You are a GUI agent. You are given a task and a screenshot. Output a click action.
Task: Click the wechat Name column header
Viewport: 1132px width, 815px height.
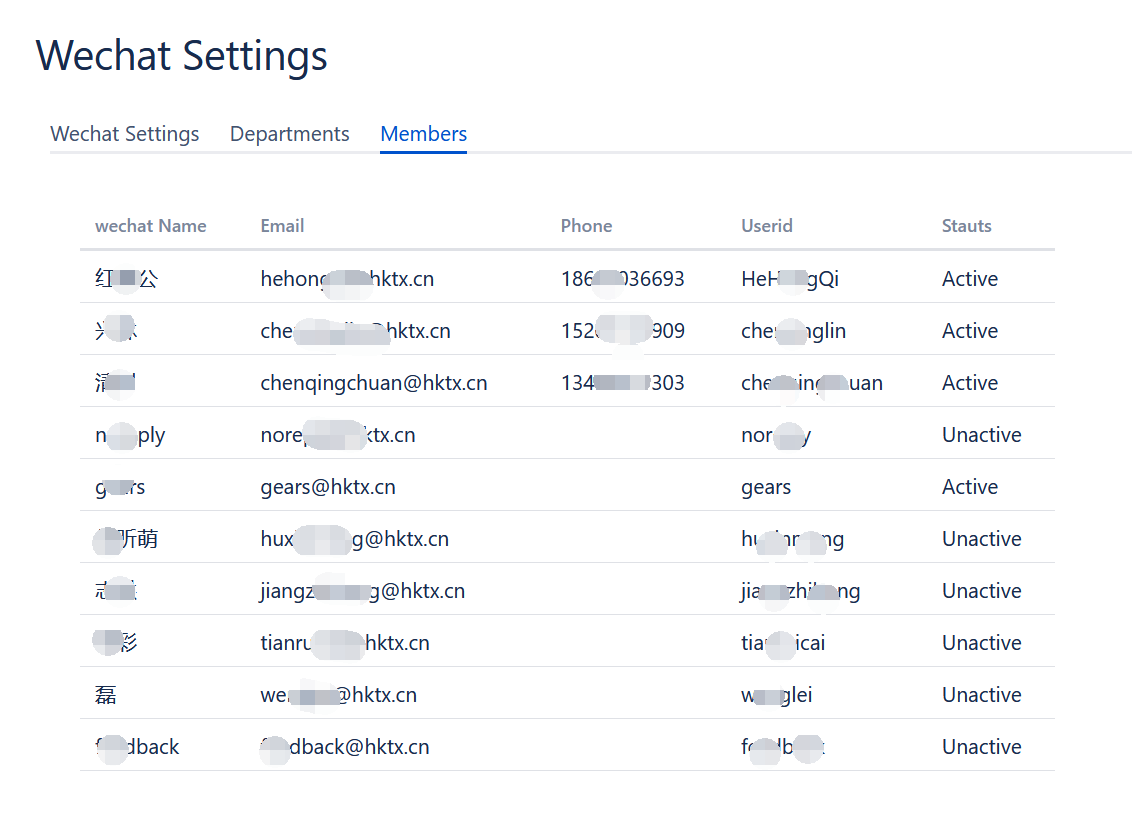point(150,226)
